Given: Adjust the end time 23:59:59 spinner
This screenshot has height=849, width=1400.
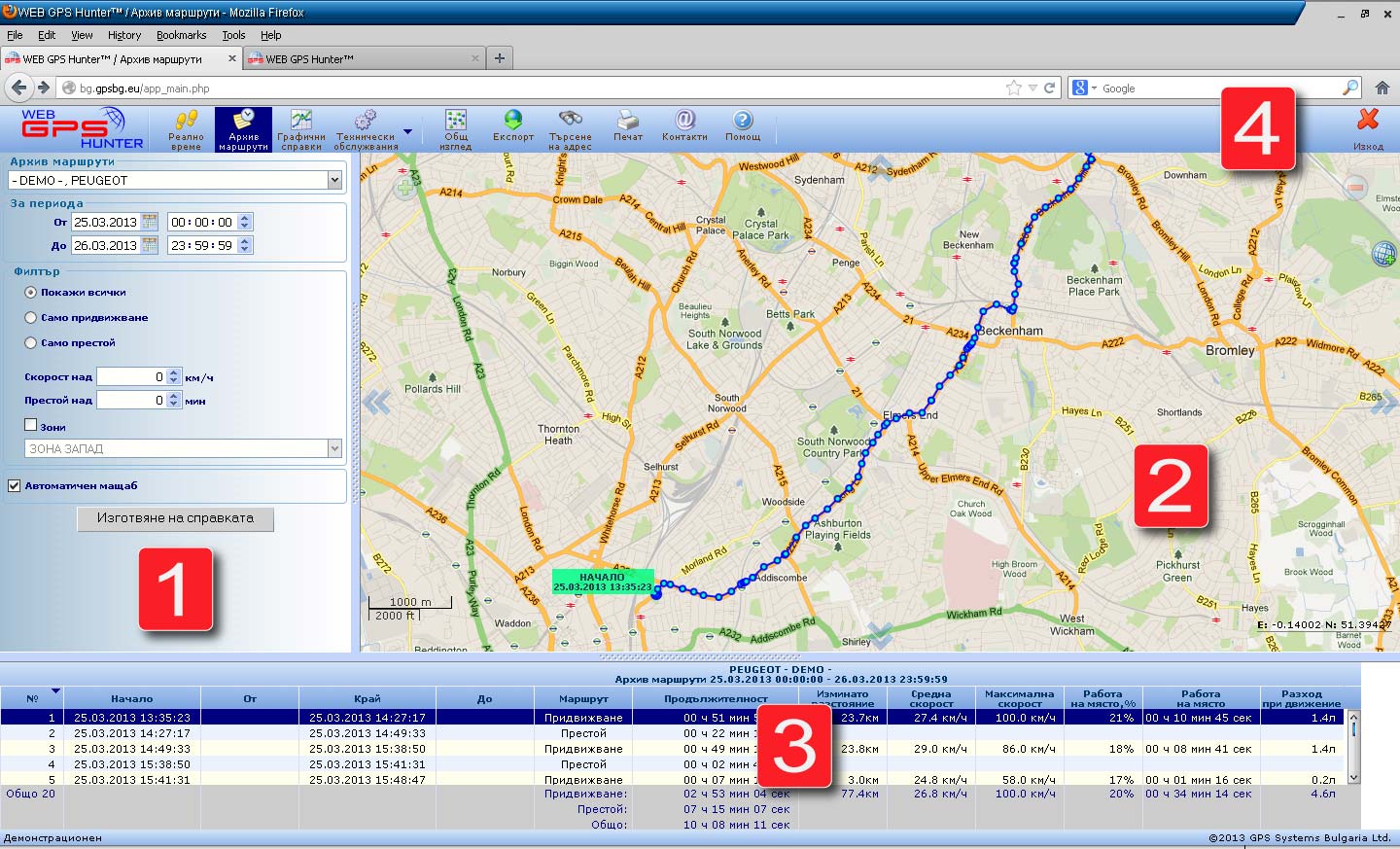Looking at the screenshot, I should pyautogui.click(x=245, y=245).
